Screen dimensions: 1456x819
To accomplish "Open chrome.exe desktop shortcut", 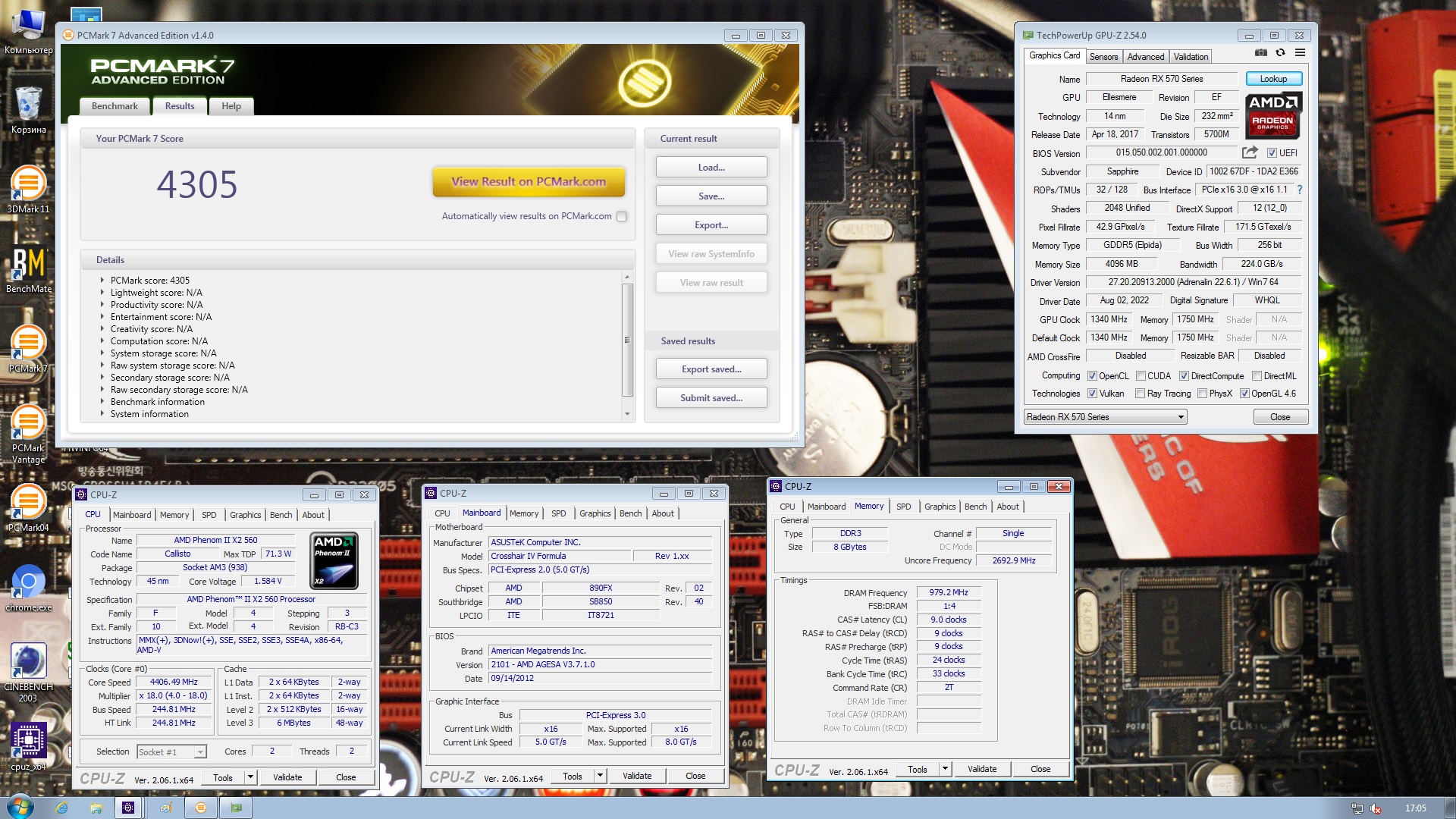I will tap(28, 588).
